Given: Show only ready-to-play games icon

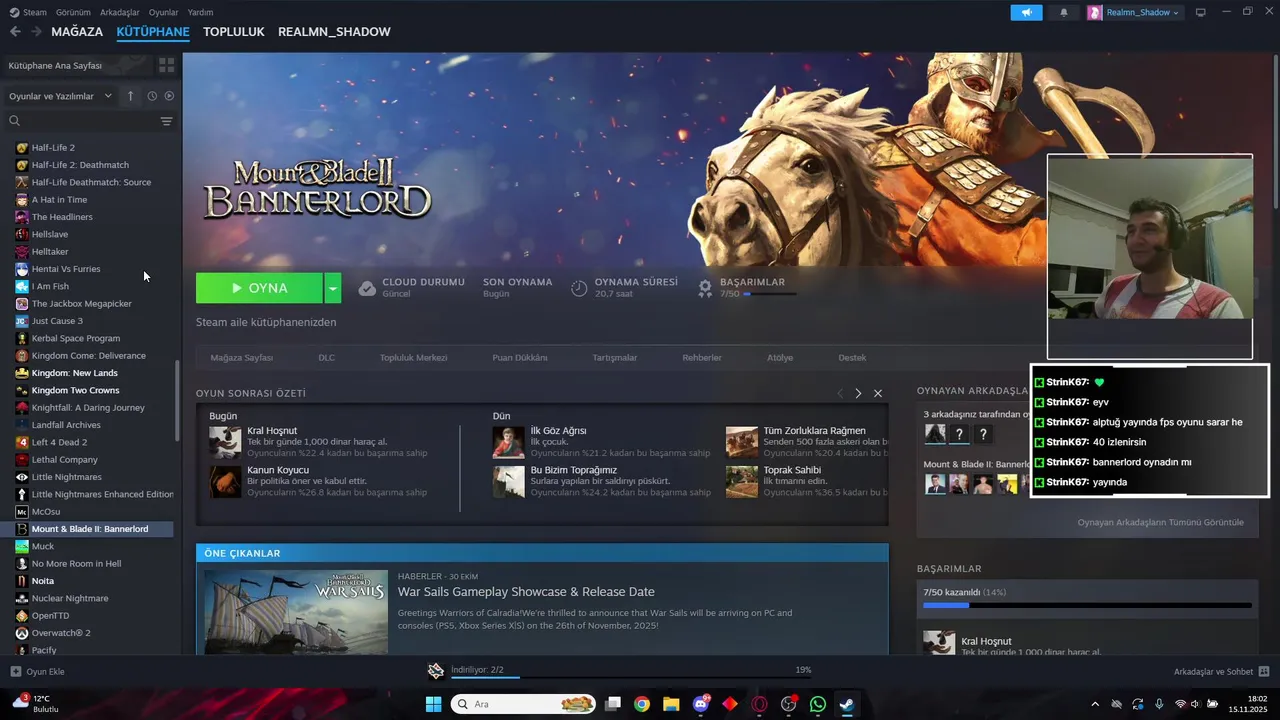Looking at the screenshot, I should click(169, 96).
